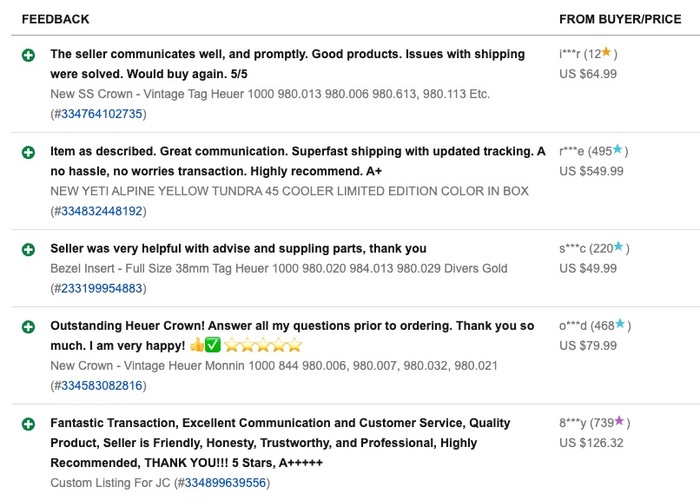700x500 pixels.
Task: Click turquoise star next to buyer s***c
Action: [619, 248]
